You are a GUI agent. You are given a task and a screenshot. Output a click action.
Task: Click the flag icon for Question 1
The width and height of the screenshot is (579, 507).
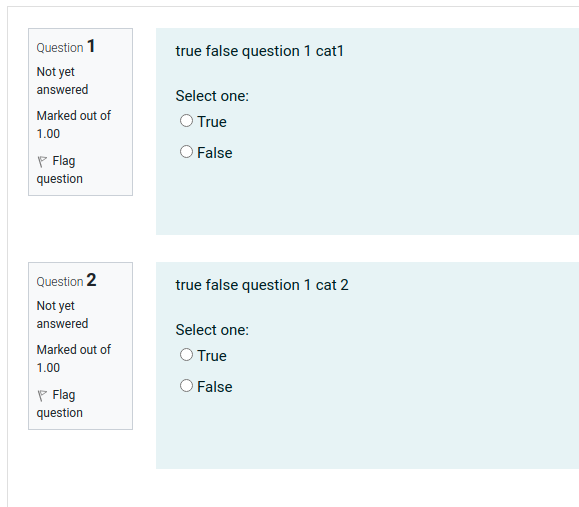42,162
